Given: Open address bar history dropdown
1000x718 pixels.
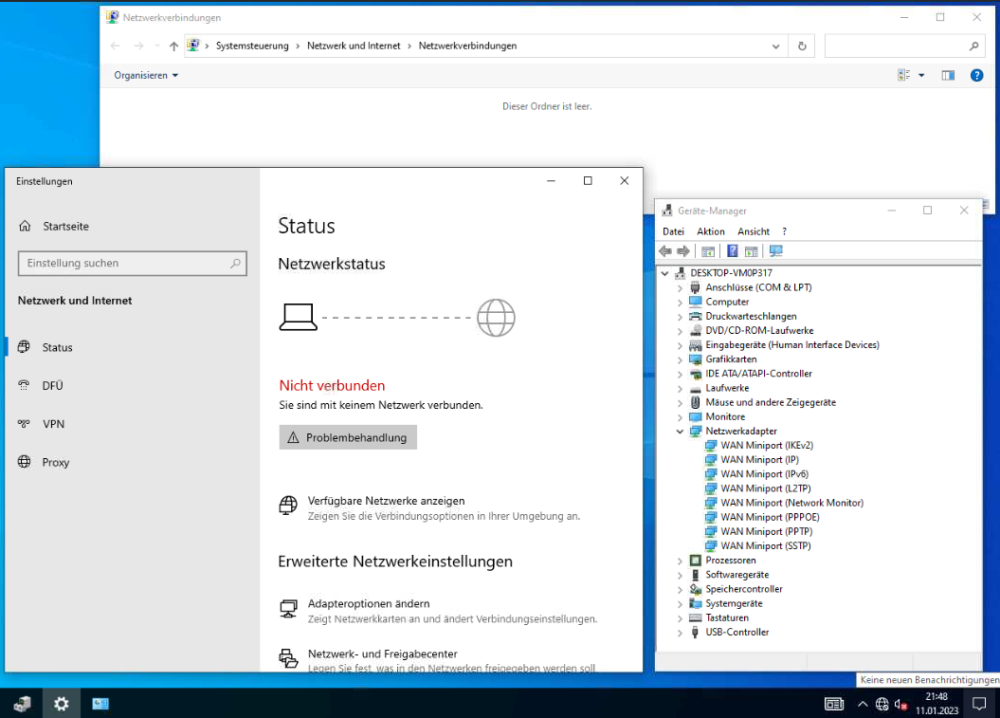Looking at the screenshot, I should pos(776,46).
